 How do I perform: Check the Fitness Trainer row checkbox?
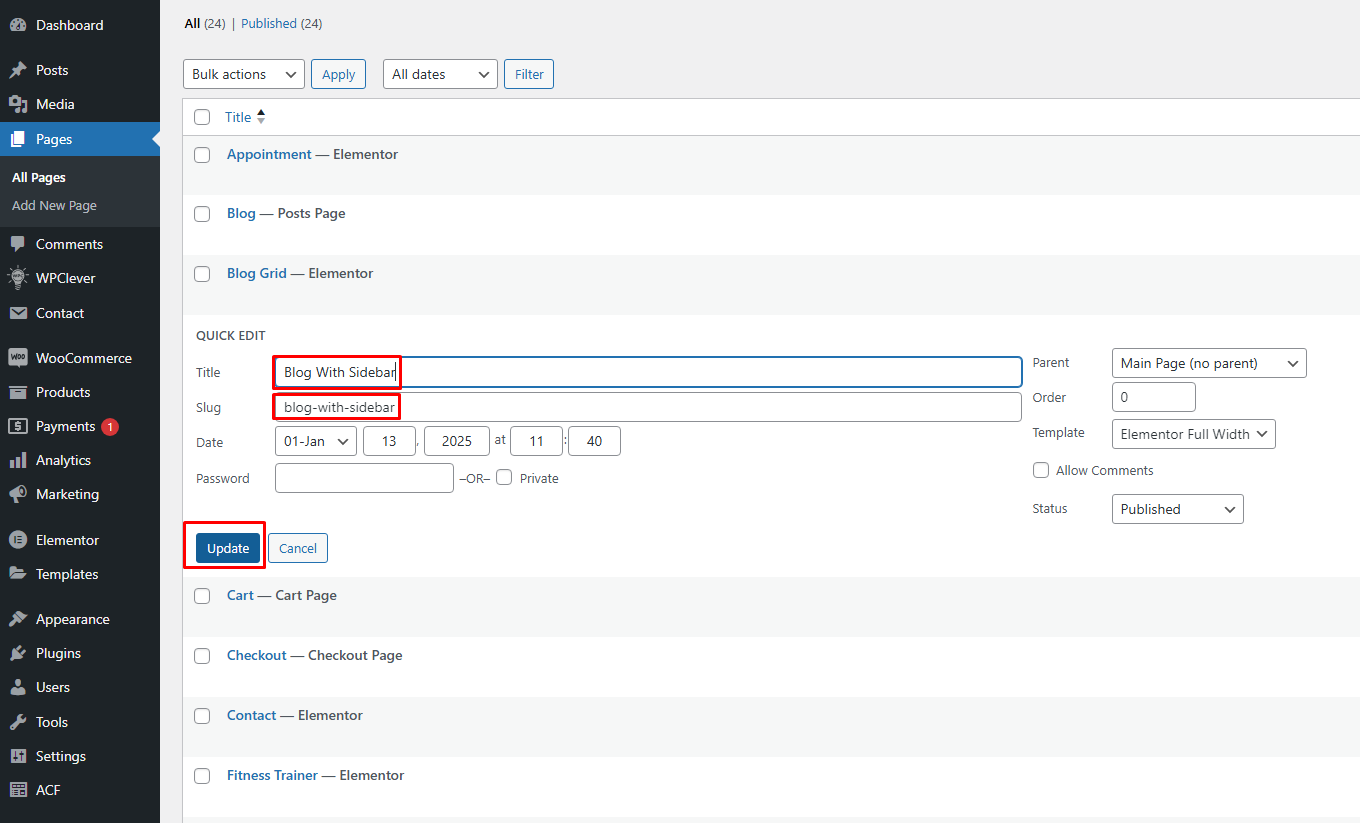pyautogui.click(x=202, y=776)
